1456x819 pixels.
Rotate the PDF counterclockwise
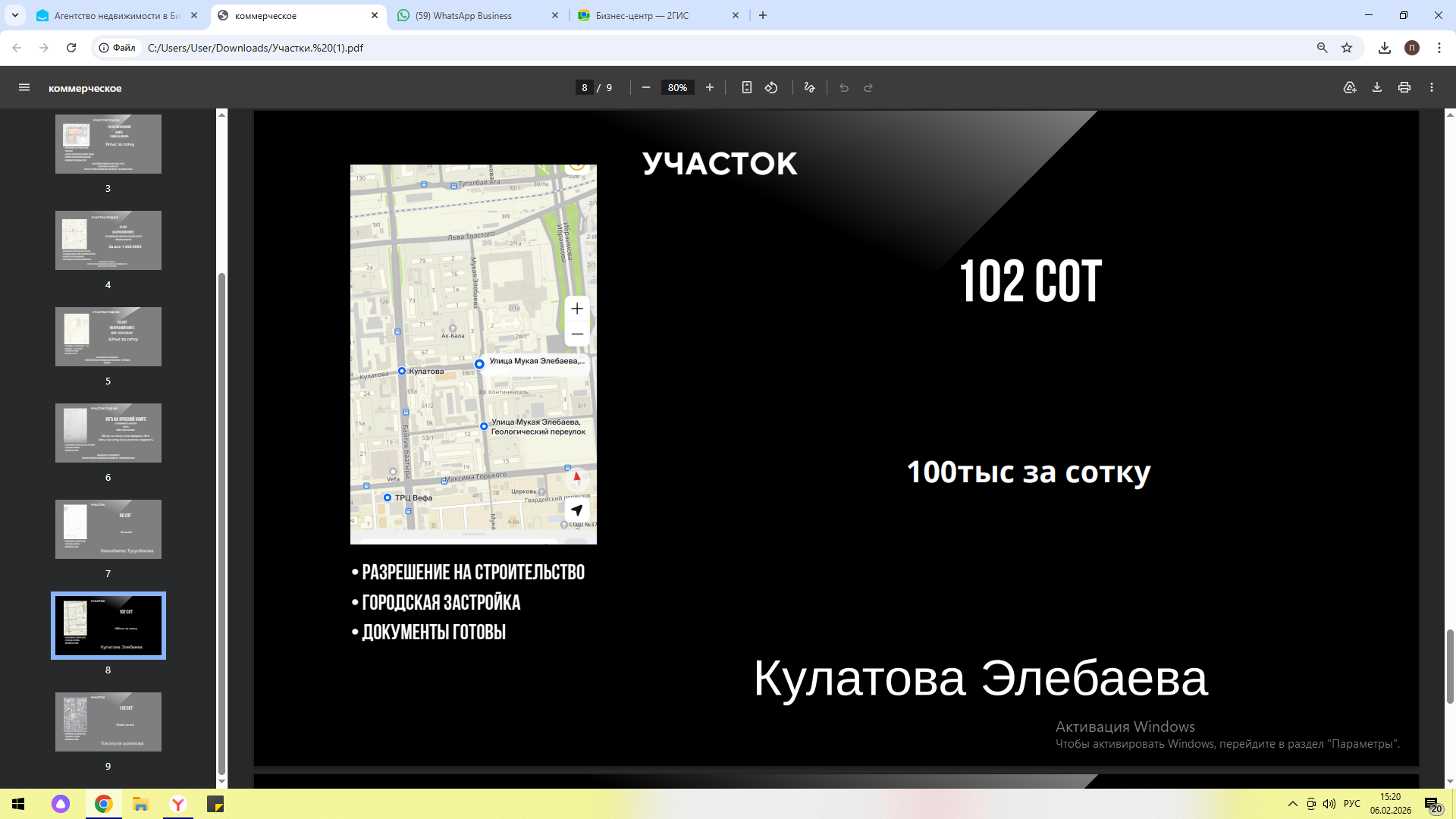coord(771,88)
